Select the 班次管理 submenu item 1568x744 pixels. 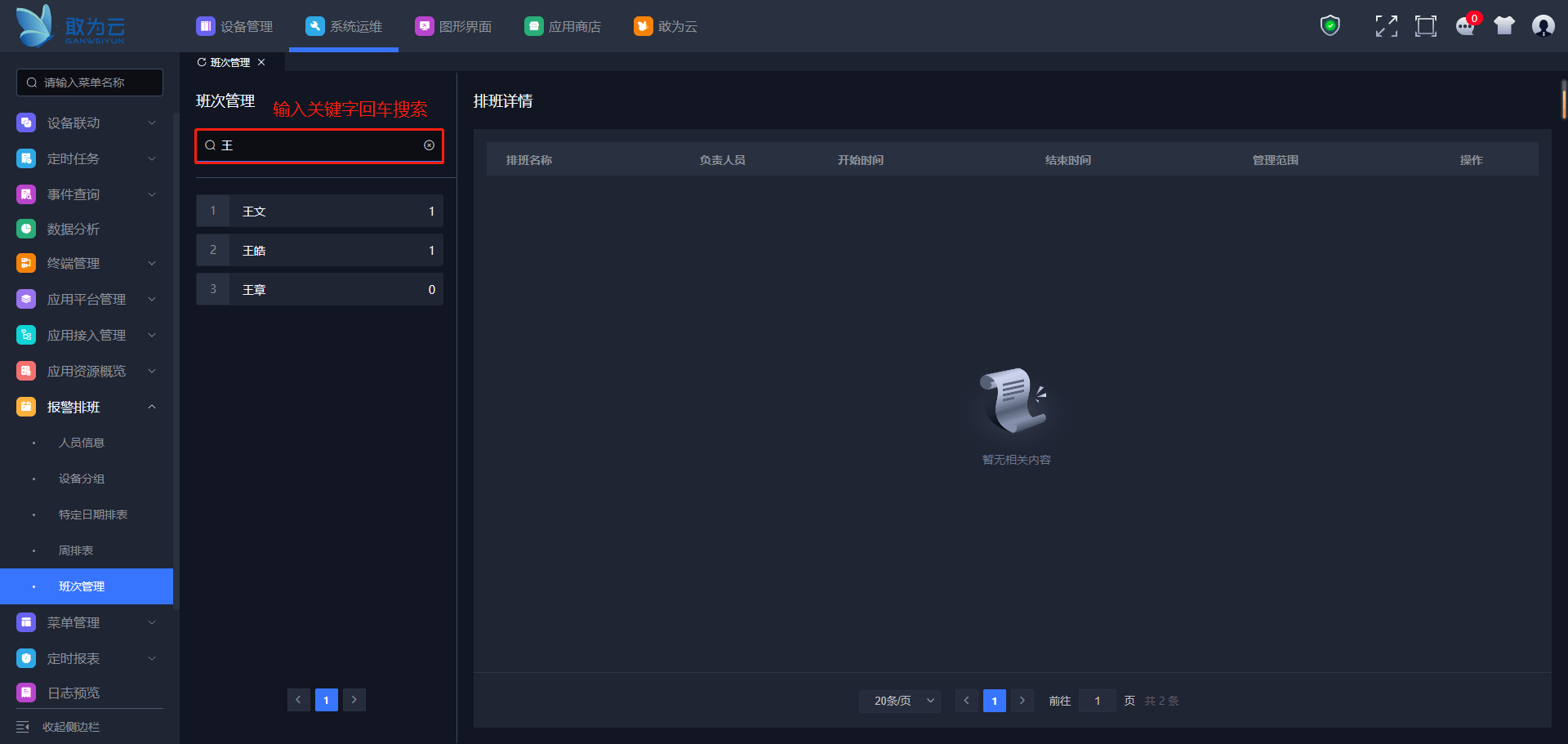[x=87, y=586]
